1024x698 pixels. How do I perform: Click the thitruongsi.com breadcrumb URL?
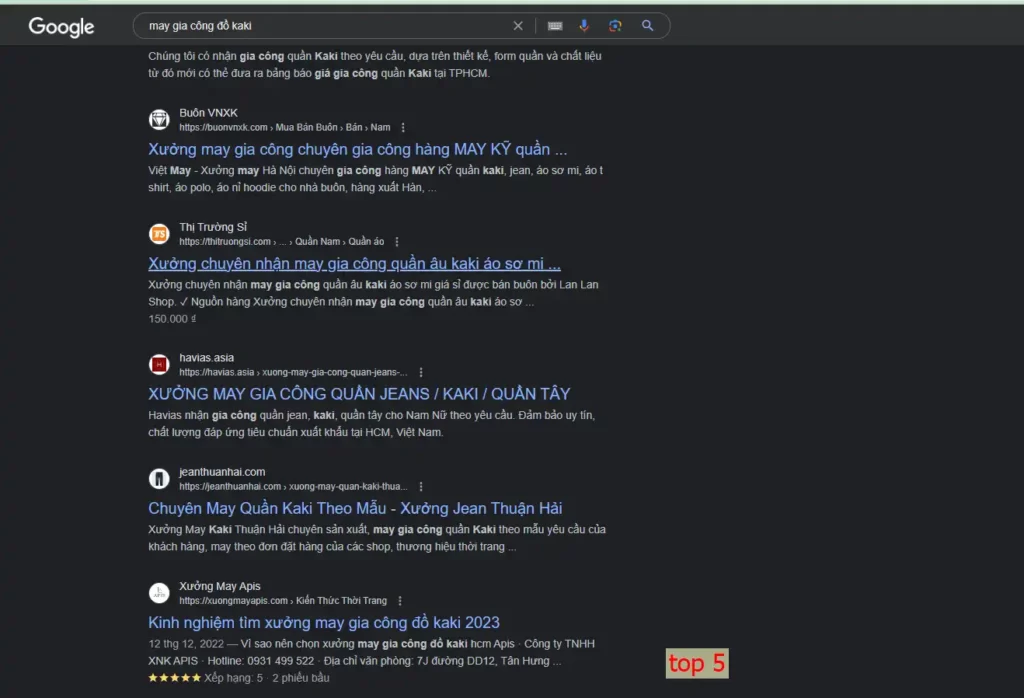click(x=281, y=242)
